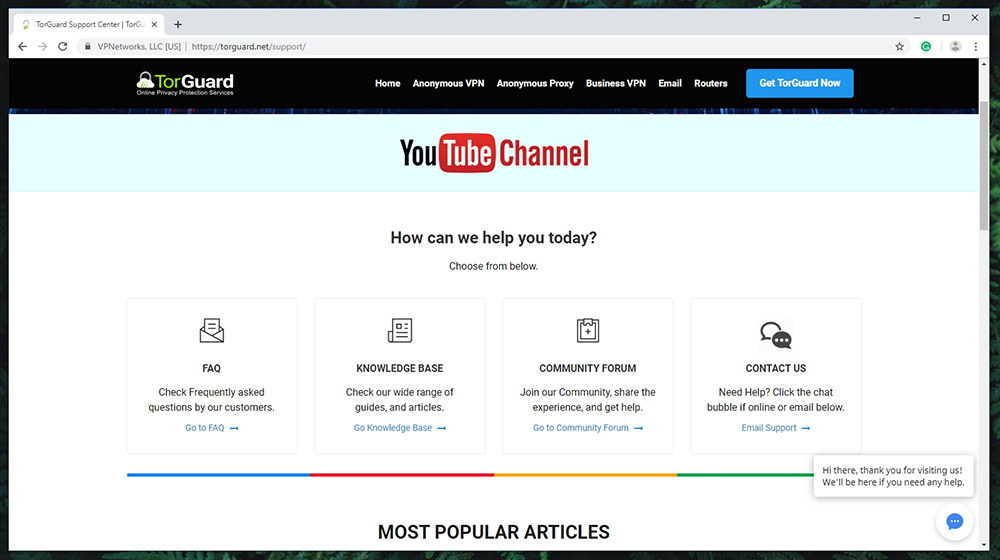
Task: Follow the Go to FAQ link
Action: point(212,428)
